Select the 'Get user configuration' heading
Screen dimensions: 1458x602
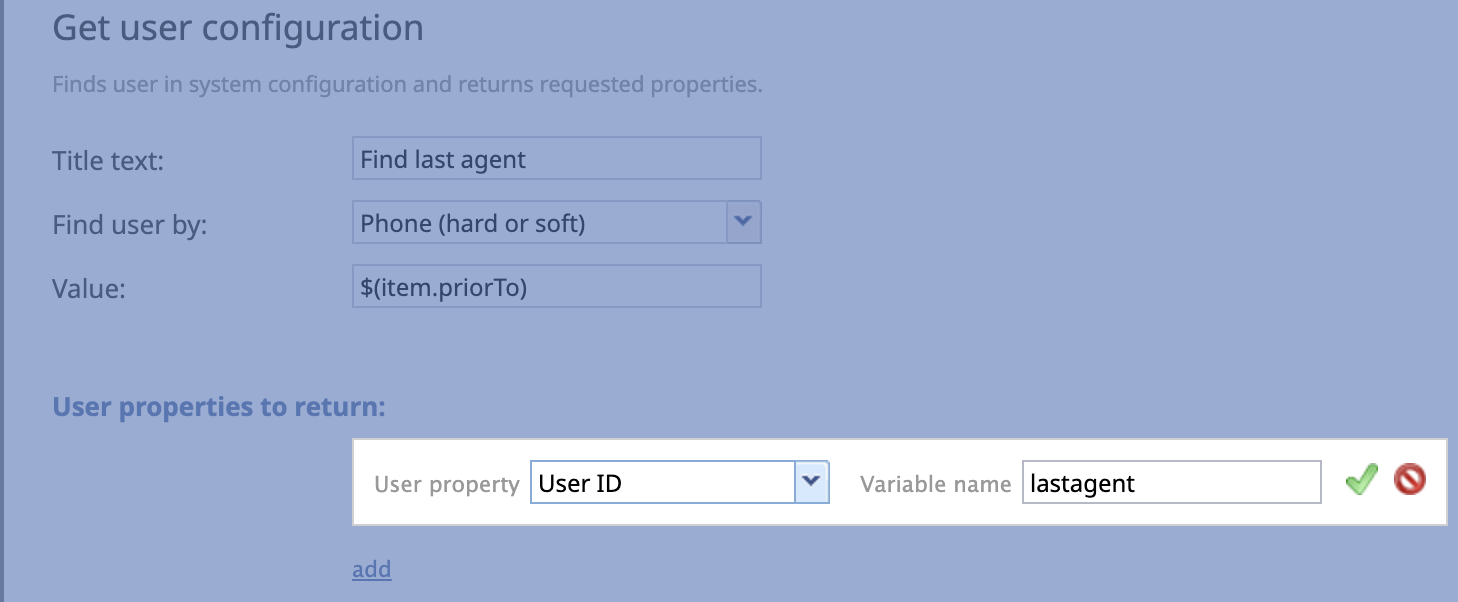tap(238, 28)
